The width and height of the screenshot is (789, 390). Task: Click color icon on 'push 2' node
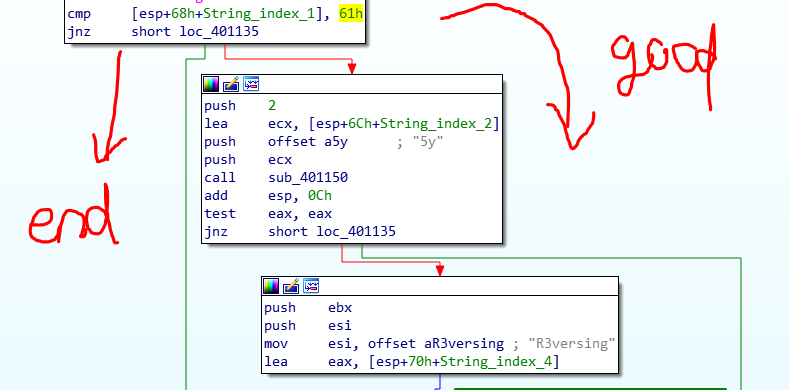(x=211, y=84)
